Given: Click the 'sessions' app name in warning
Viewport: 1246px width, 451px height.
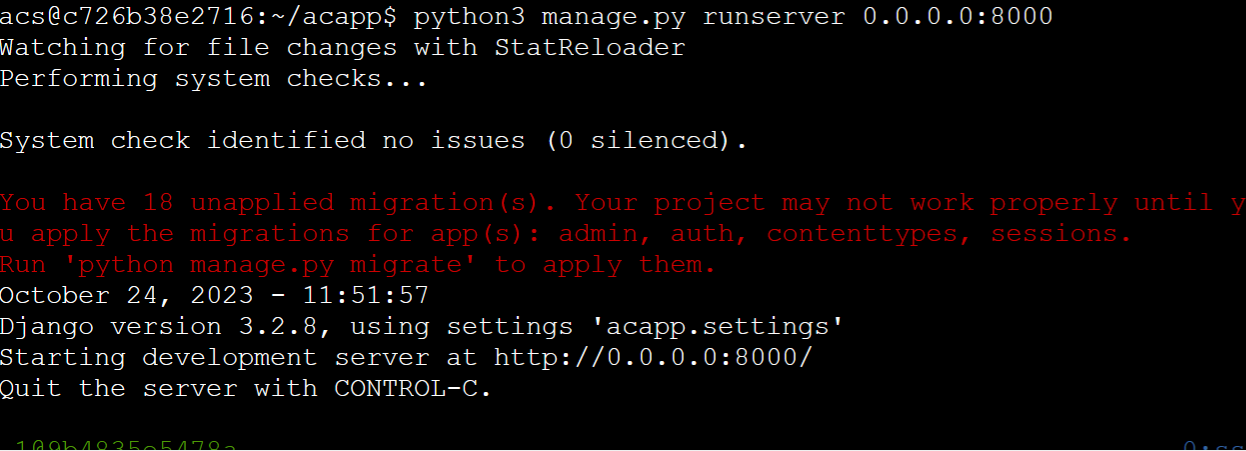Looking at the screenshot, I should pyautogui.click(x=1060, y=234).
